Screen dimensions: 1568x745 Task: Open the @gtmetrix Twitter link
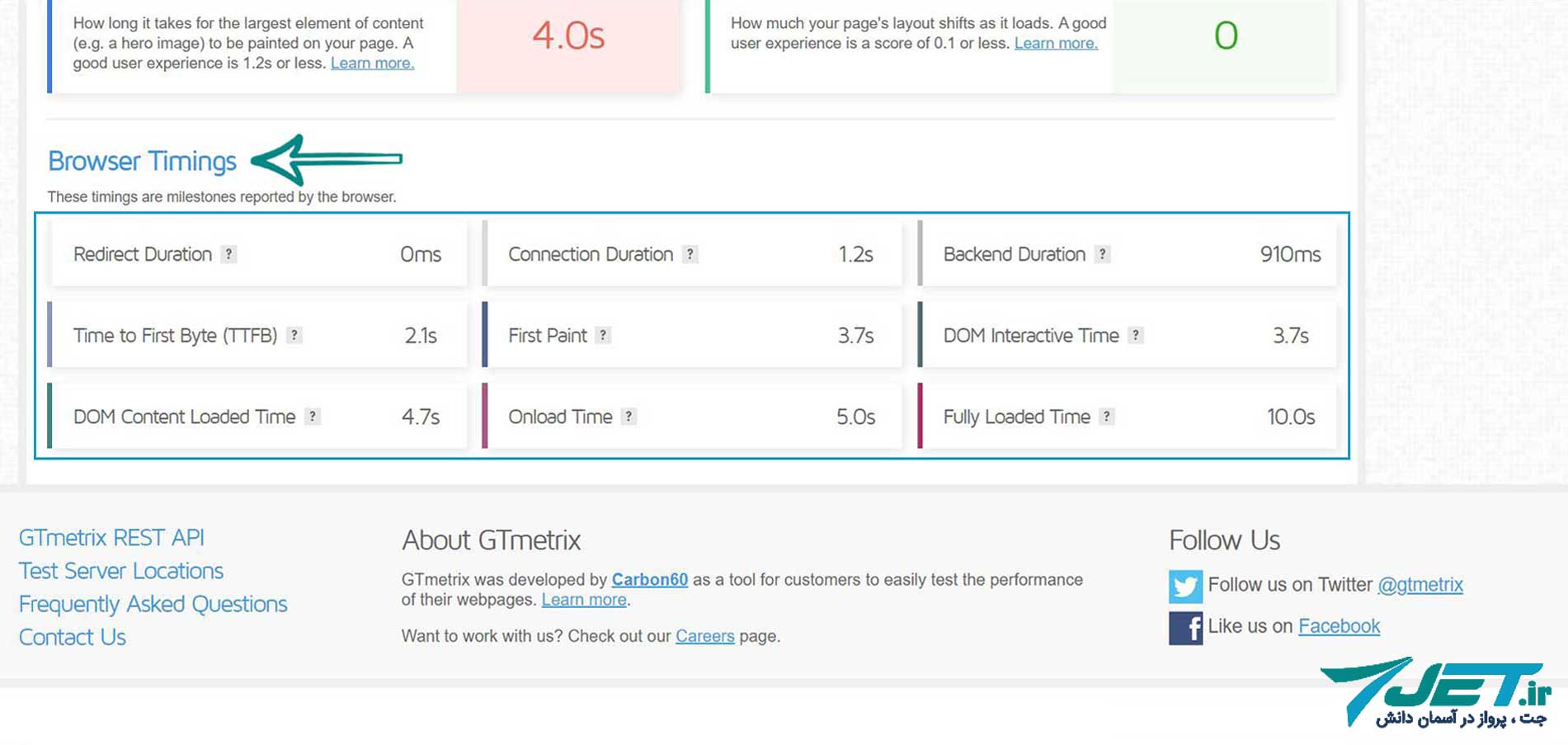[x=1420, y=585]
